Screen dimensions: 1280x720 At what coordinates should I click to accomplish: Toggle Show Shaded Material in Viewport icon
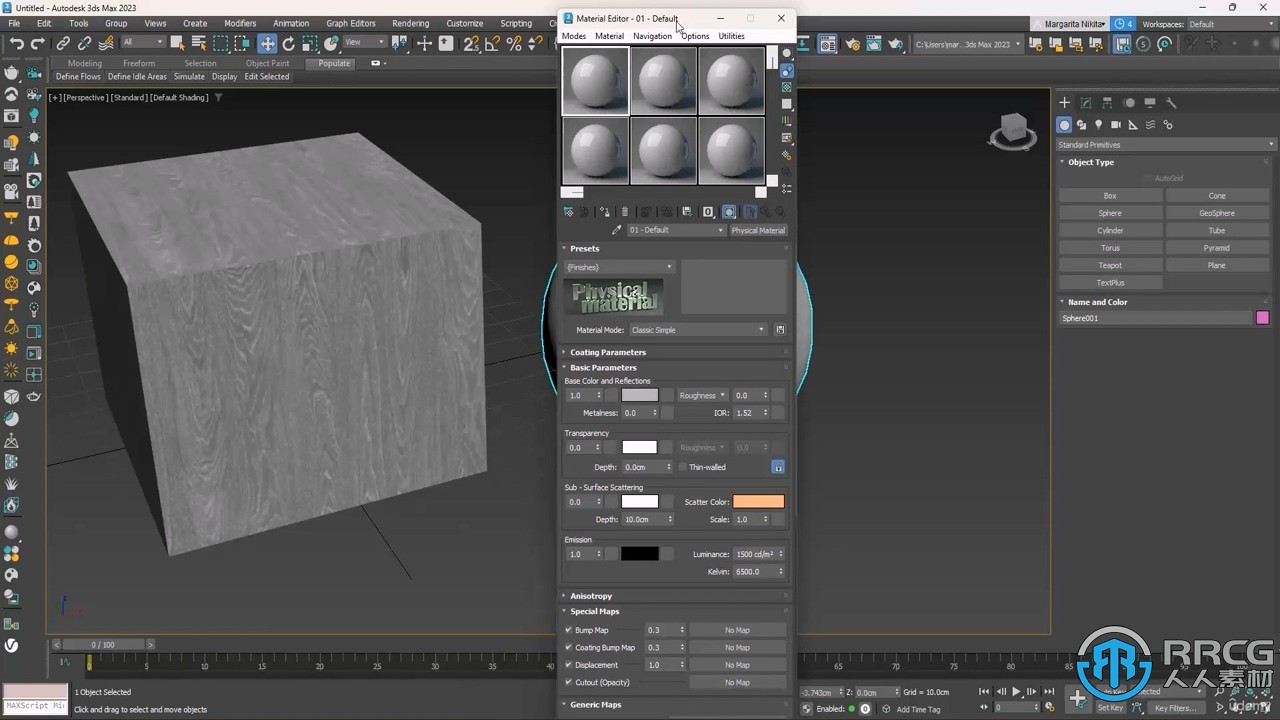click(729, 212)
